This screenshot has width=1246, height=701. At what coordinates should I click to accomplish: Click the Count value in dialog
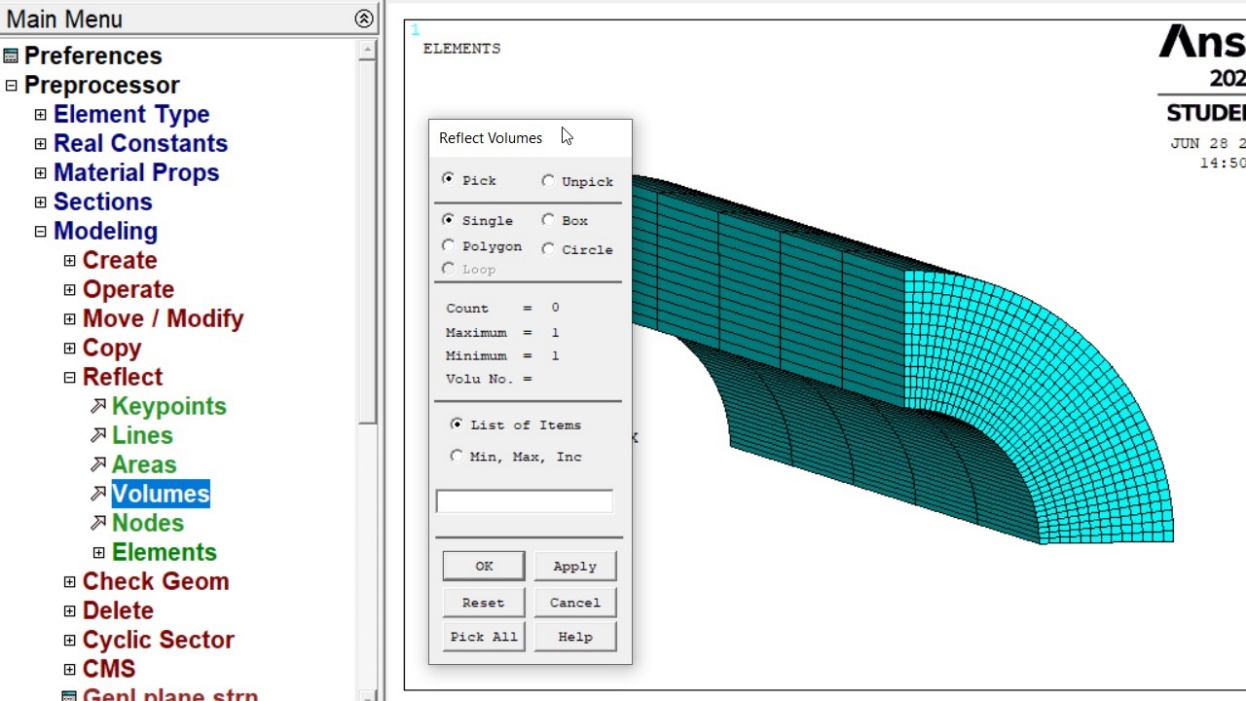point(555,308)
